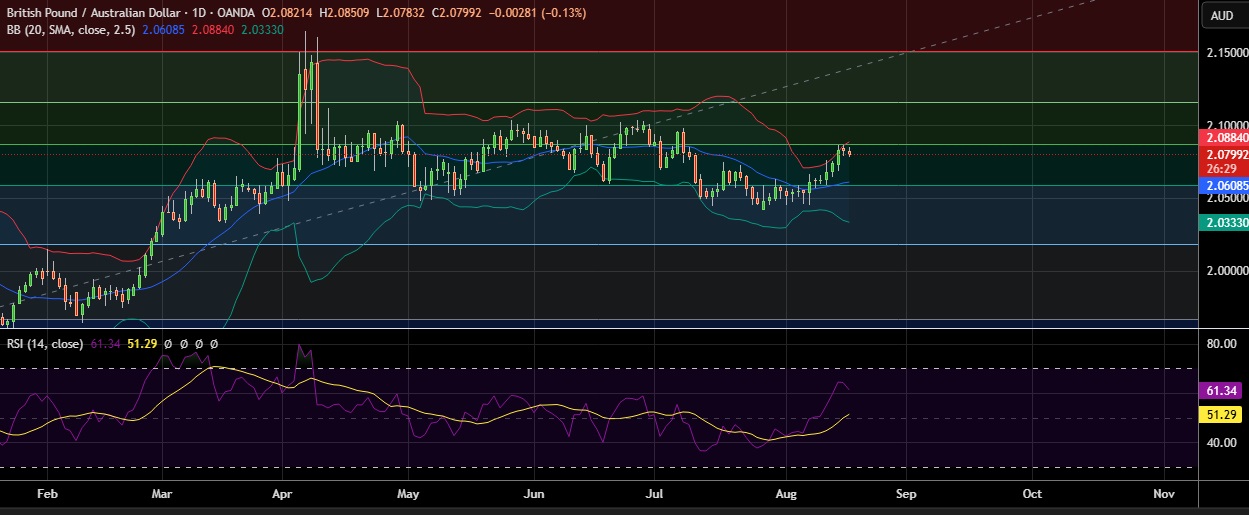Select current price 2.07992 label on axis

click(x=1226, y=155)
